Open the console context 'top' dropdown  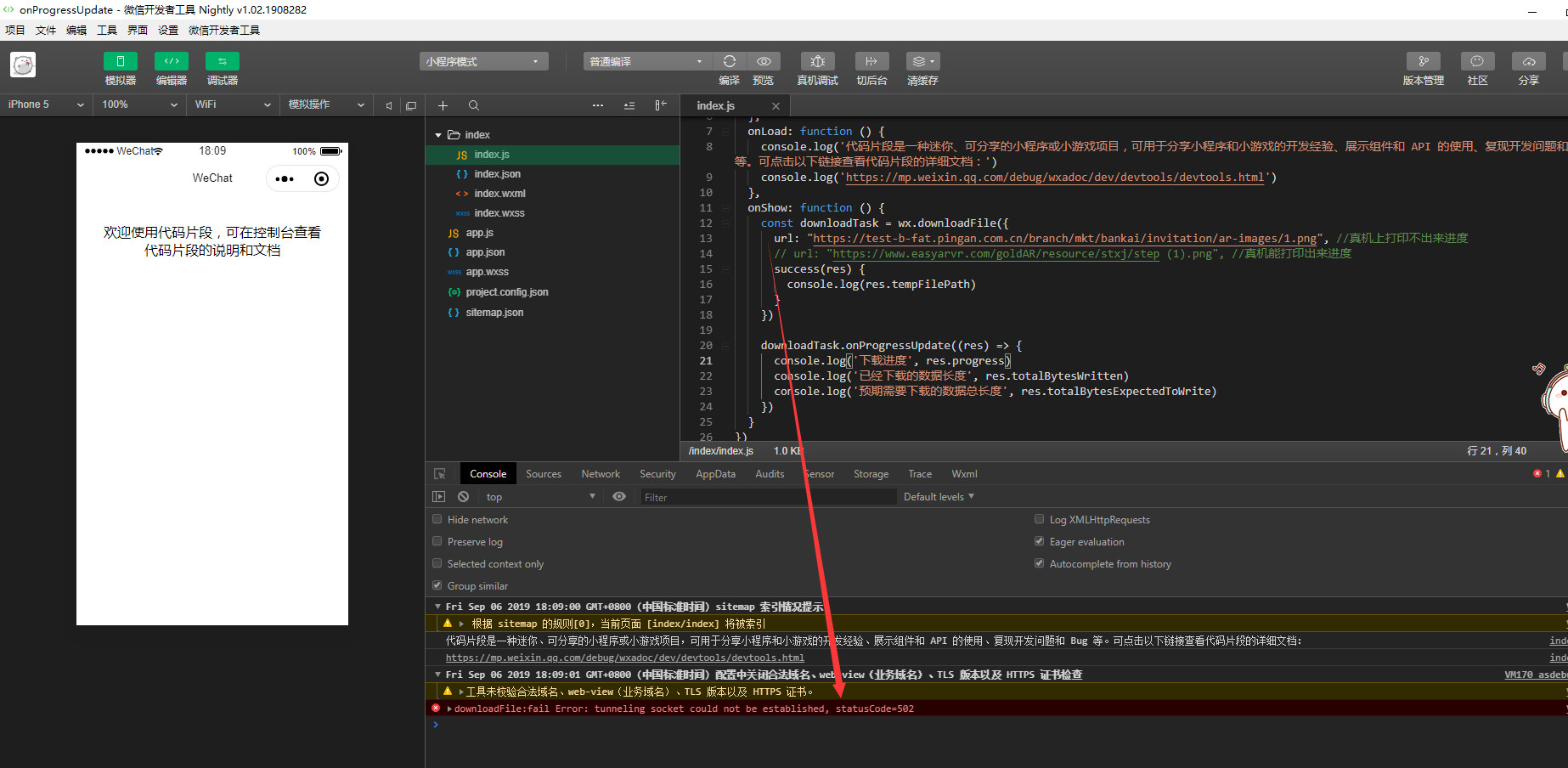pyautogui.click(x=540, y=497)
